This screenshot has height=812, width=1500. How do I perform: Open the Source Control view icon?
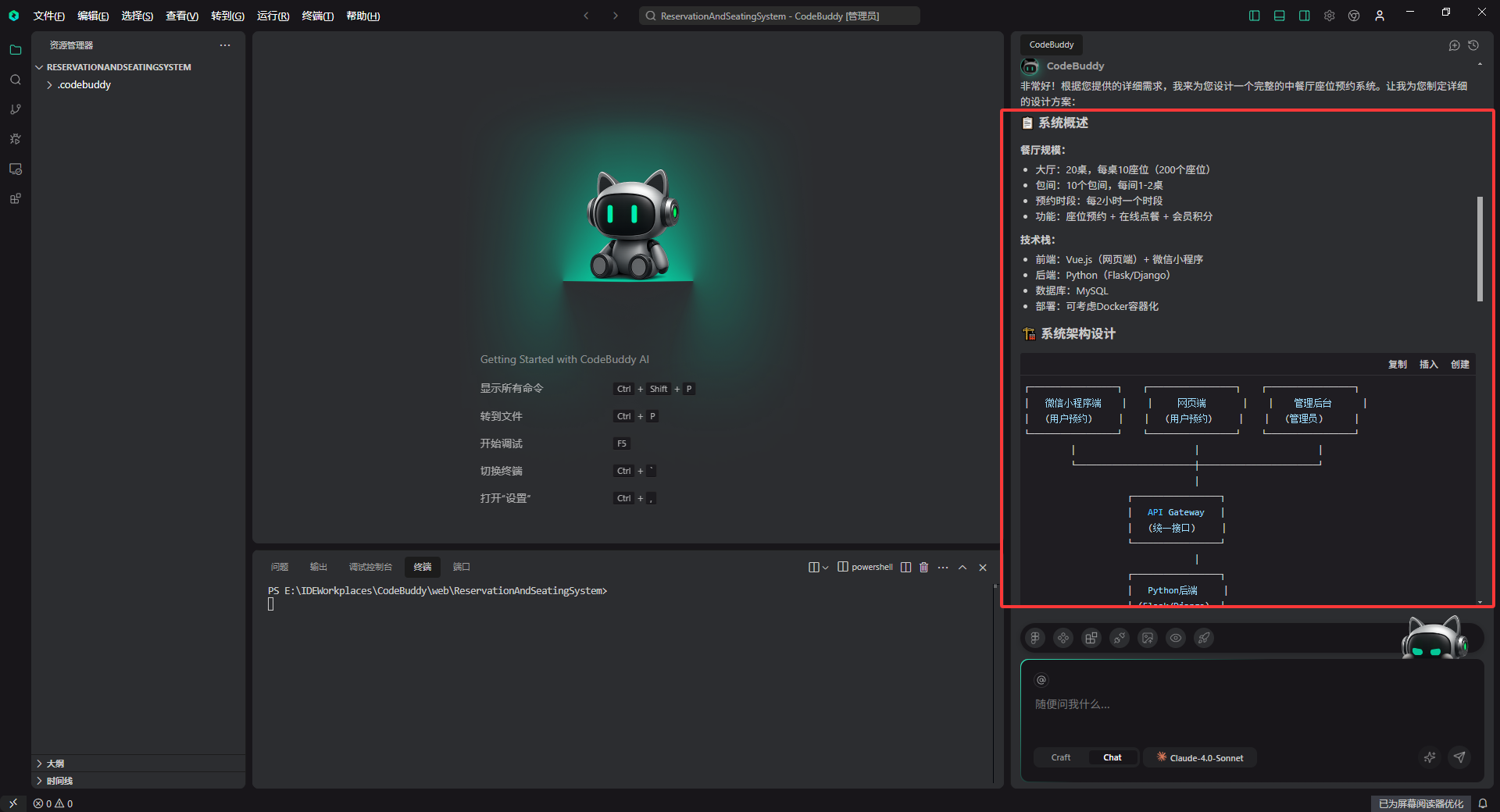(x=15, y=109)
